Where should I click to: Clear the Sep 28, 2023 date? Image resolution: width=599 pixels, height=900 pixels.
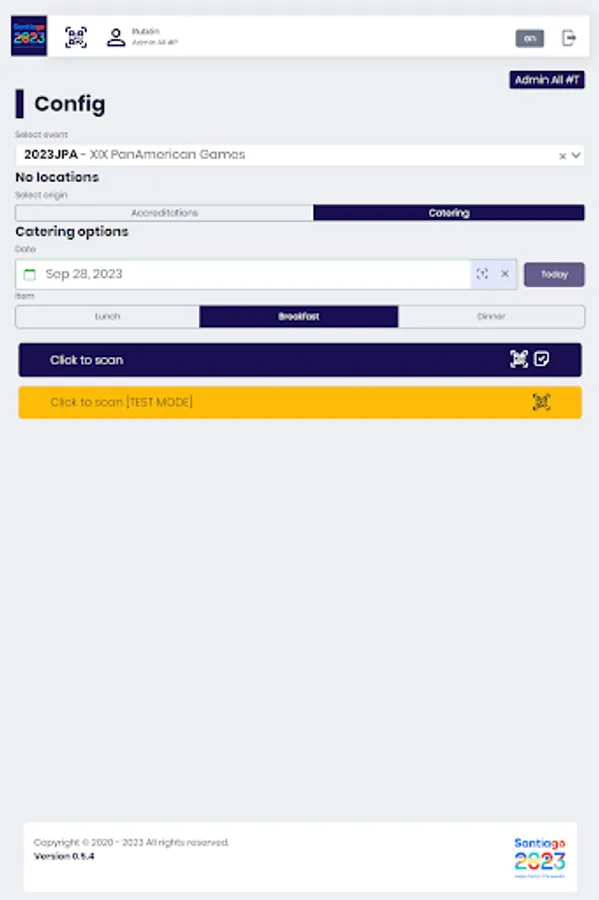504,273
